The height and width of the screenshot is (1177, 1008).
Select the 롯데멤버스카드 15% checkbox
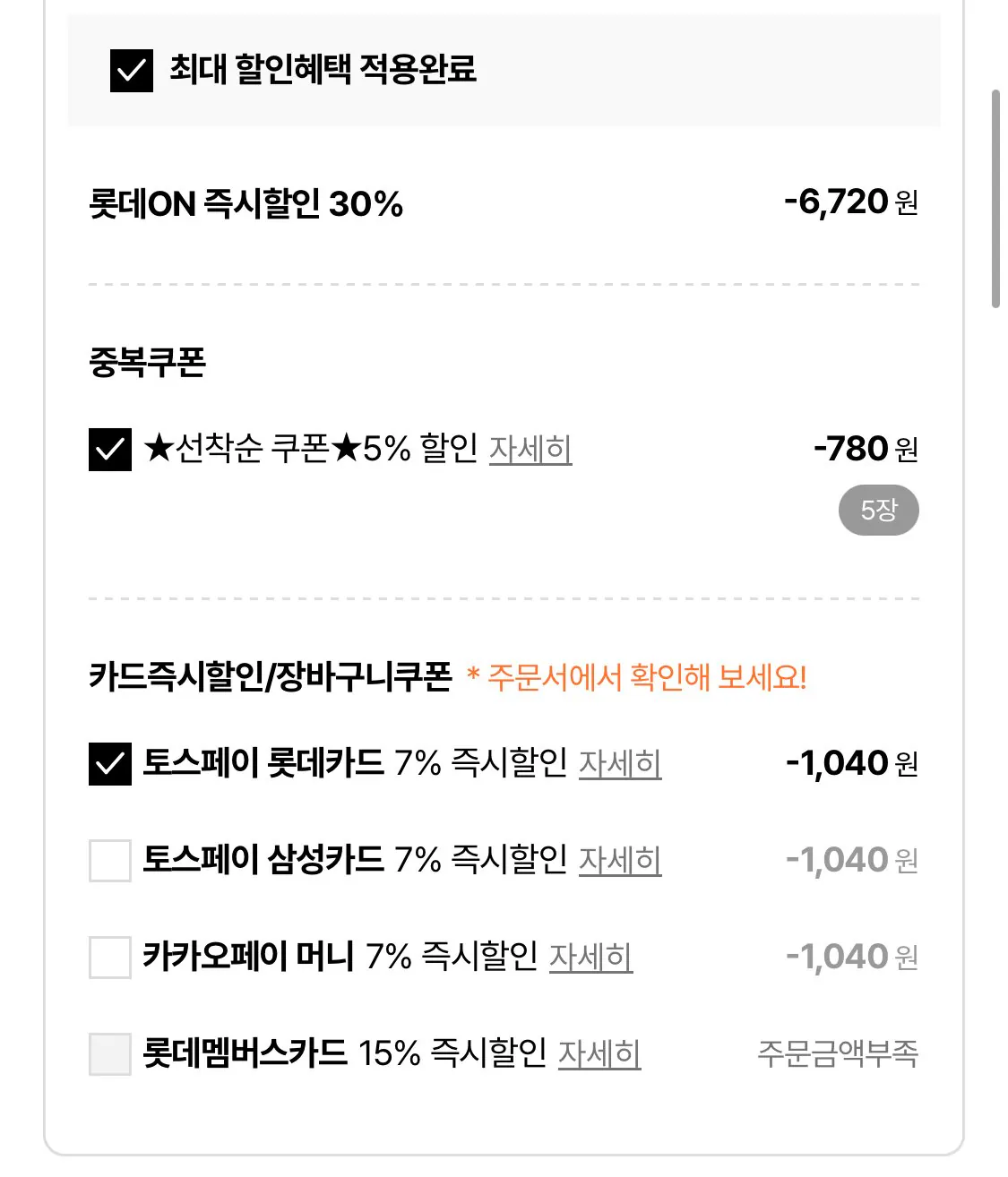pyautogui.click(x=108, y=1054)
